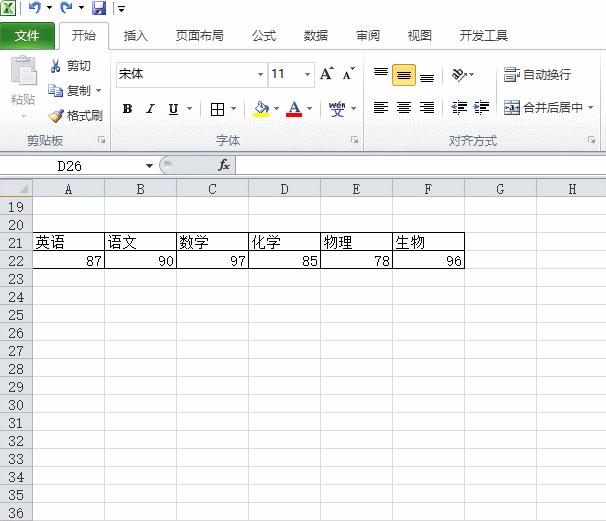Toggle Italic formatting

point(150,109)
